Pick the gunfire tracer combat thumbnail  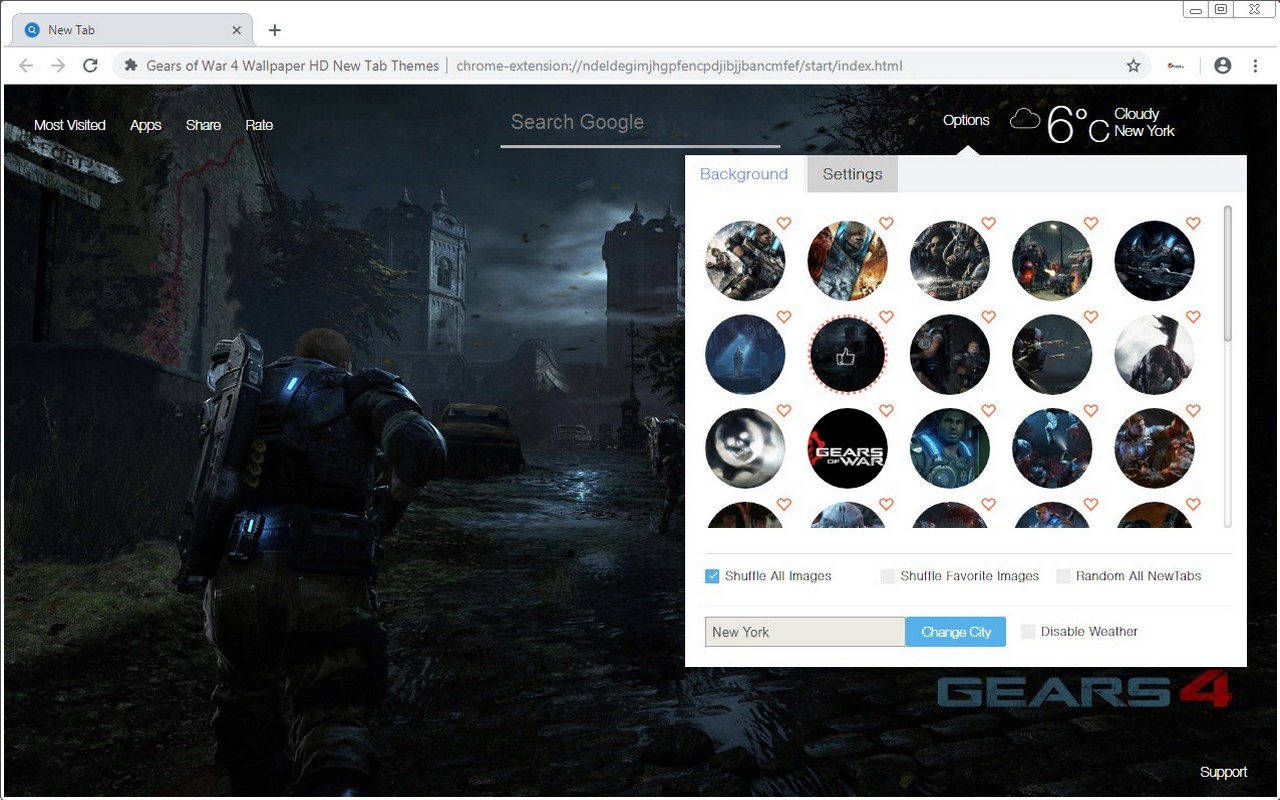pos(1052,355)
